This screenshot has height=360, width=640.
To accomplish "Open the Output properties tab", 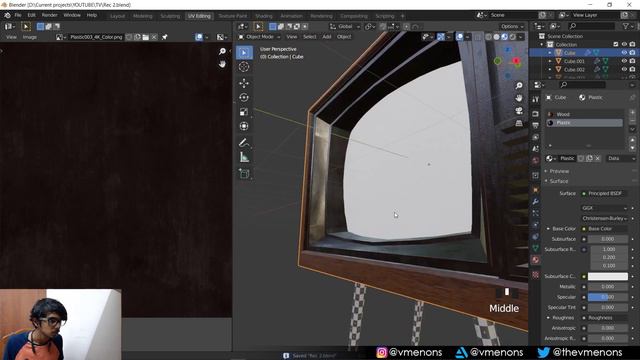I will coord(536,125).
